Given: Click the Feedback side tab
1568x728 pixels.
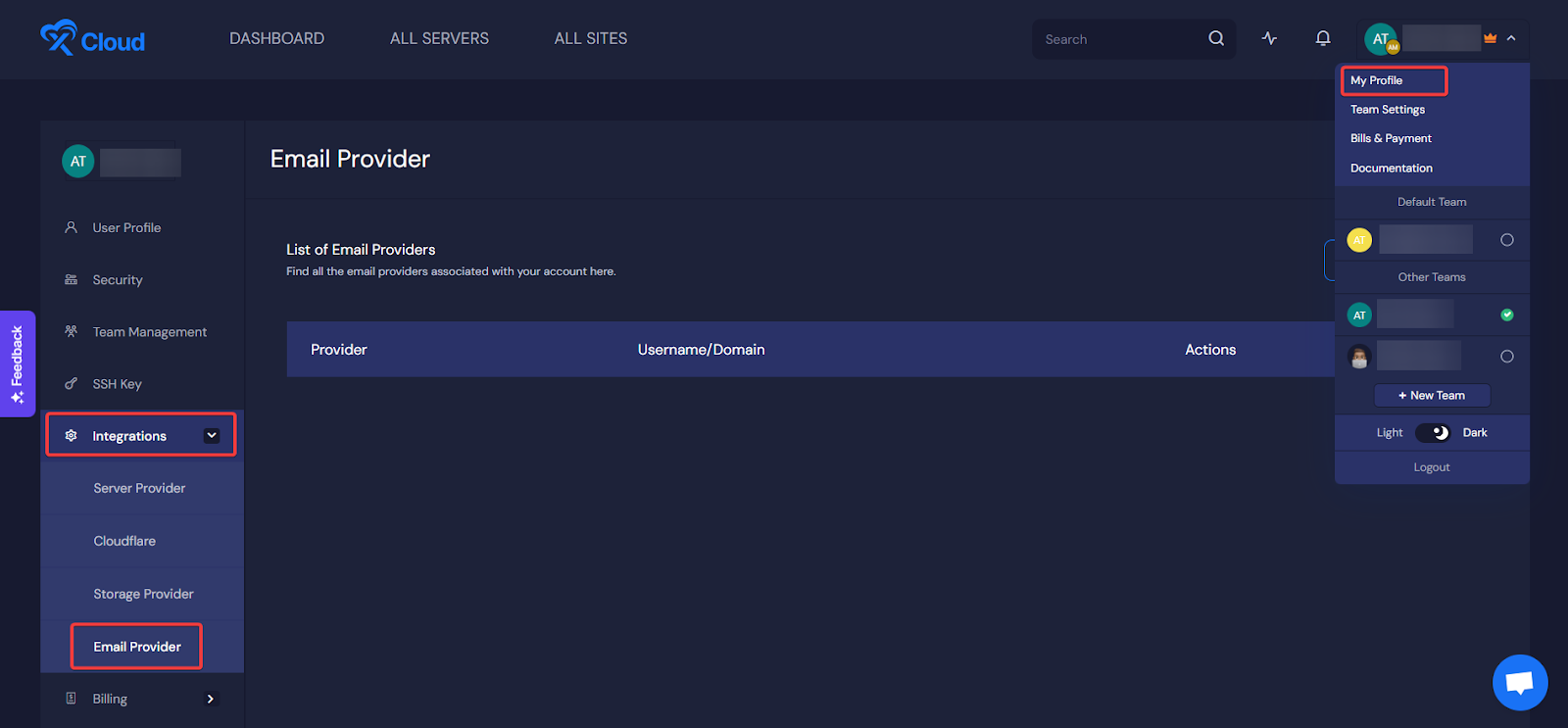Looking at the screenshot, I should (18, 364).
